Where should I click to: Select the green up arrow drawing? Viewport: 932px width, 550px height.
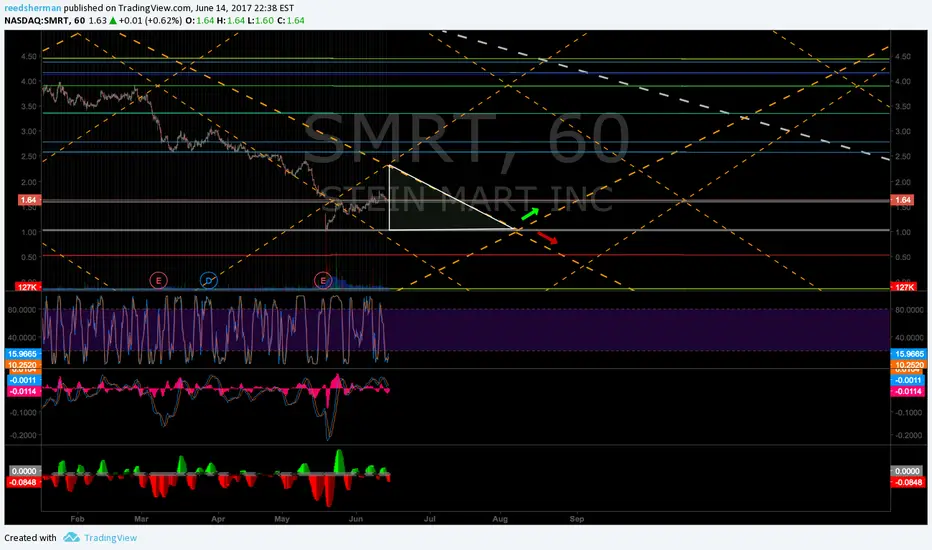coord(530,214)
